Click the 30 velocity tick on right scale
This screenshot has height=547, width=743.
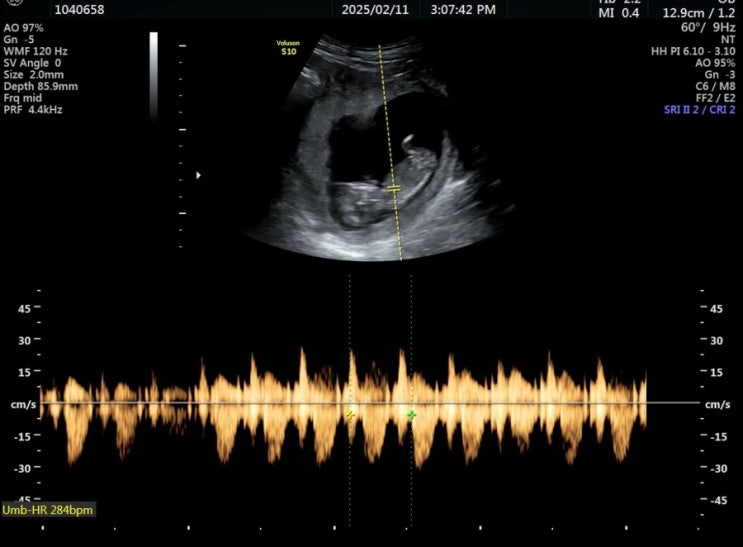[x=716, y=340]
